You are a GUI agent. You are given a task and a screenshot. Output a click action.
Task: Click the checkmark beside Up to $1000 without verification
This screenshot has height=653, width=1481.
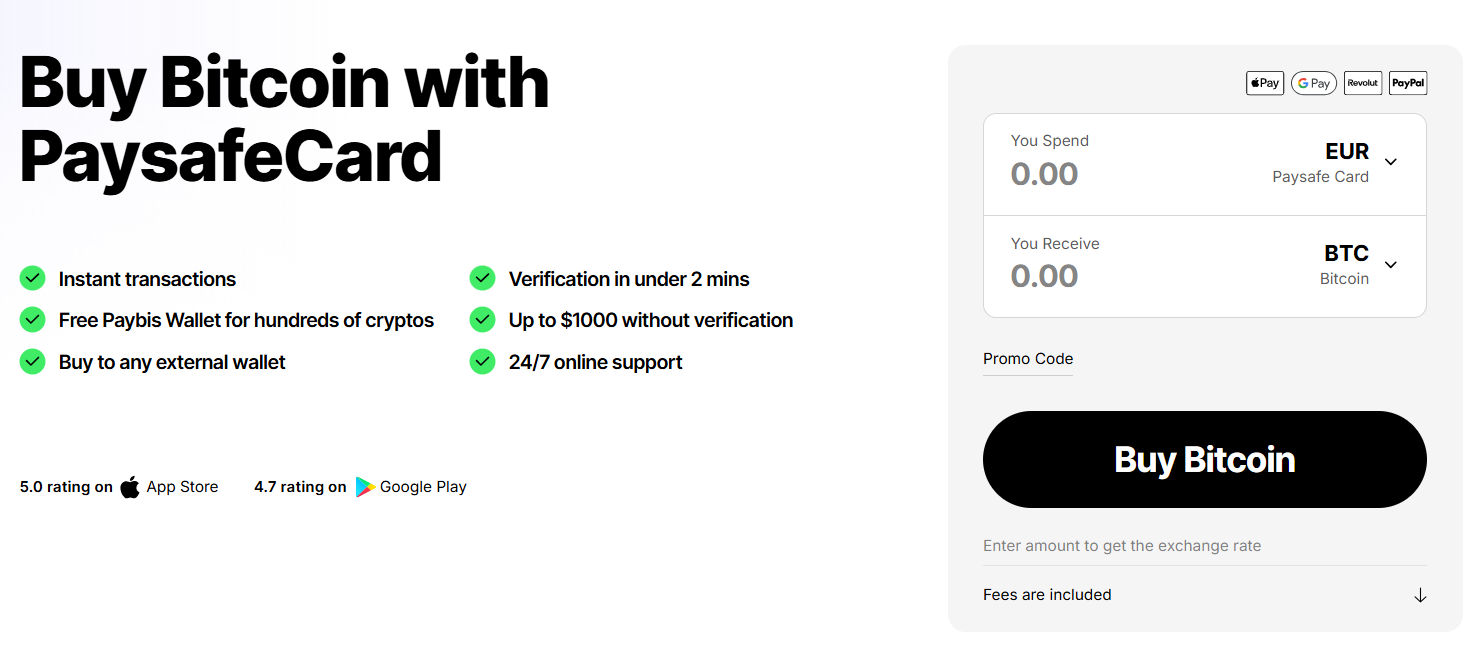(482, 320)
